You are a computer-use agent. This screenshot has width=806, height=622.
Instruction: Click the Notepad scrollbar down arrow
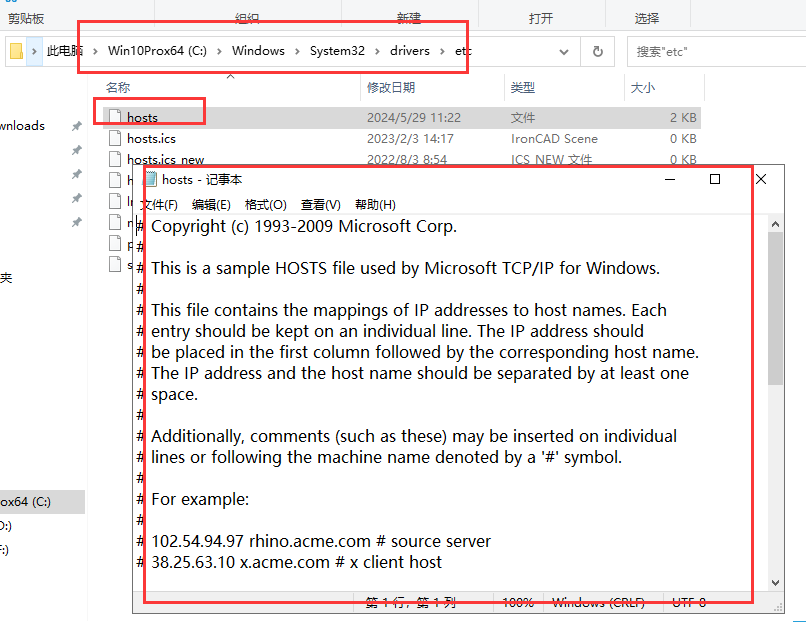pyautogui.click(x=776, y=583)
